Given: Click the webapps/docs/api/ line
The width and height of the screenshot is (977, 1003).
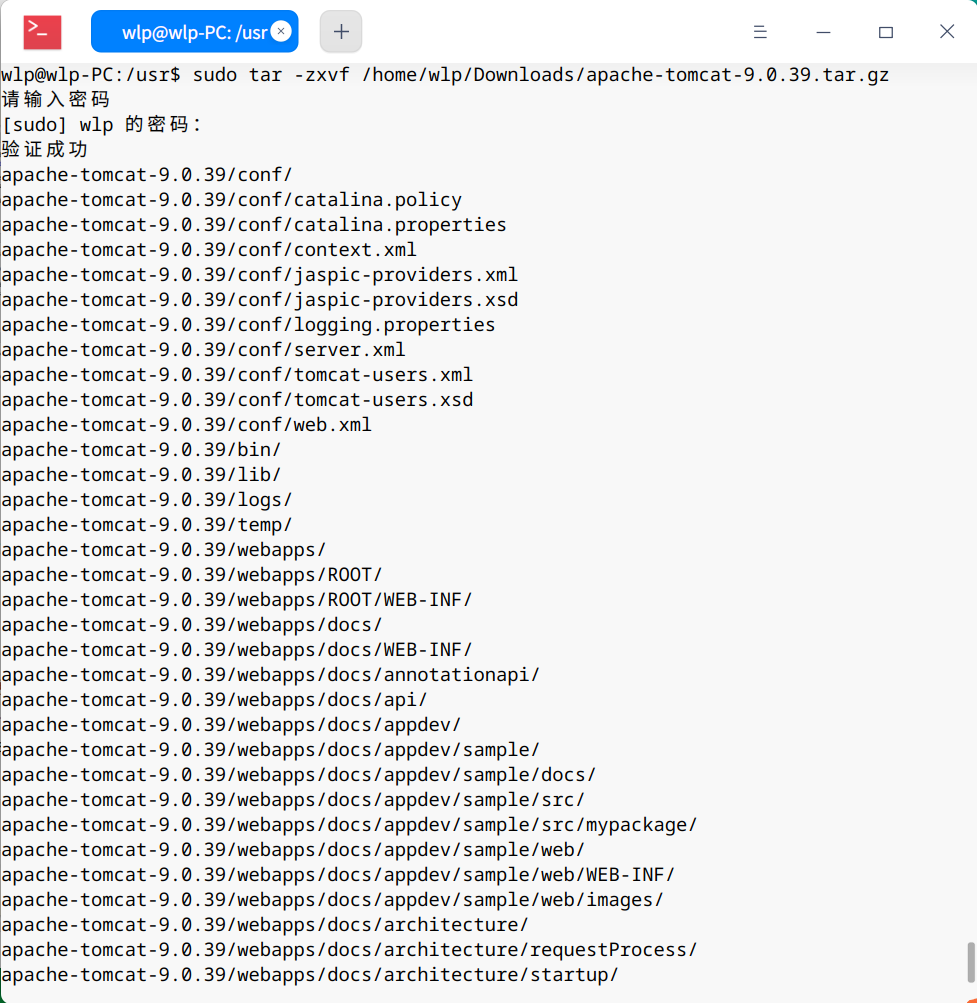Looking at the screenshot, I should click(x=214, y=699).
